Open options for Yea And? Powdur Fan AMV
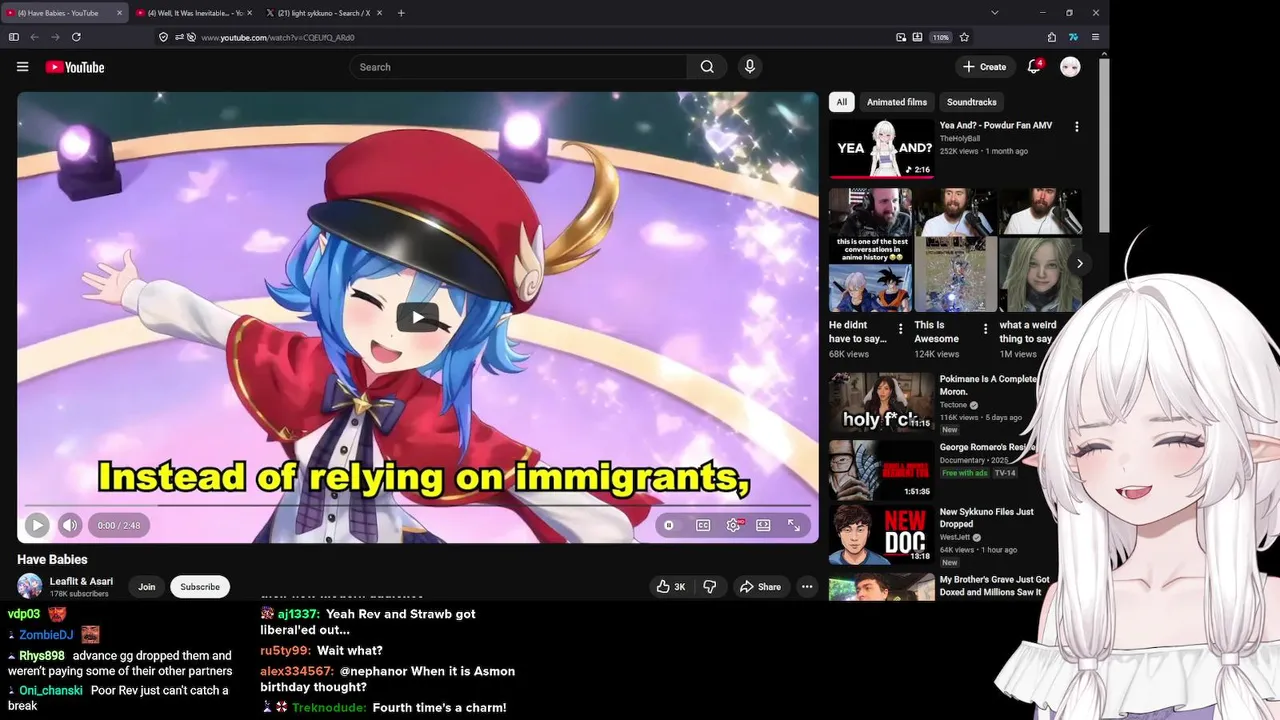Screen dimensions: 1280x720 1076,127
